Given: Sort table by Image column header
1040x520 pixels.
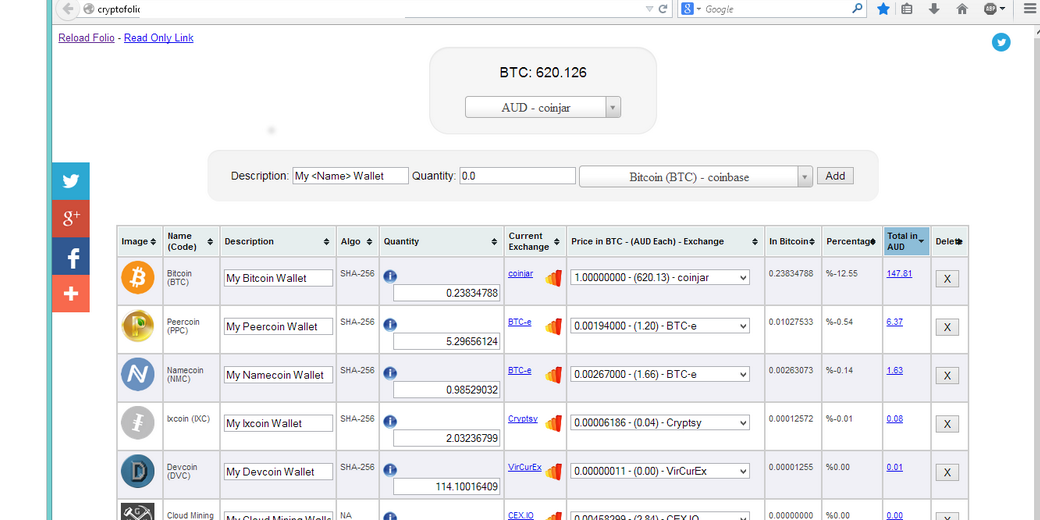Looking at the screenshot, I should pos(139,241).
